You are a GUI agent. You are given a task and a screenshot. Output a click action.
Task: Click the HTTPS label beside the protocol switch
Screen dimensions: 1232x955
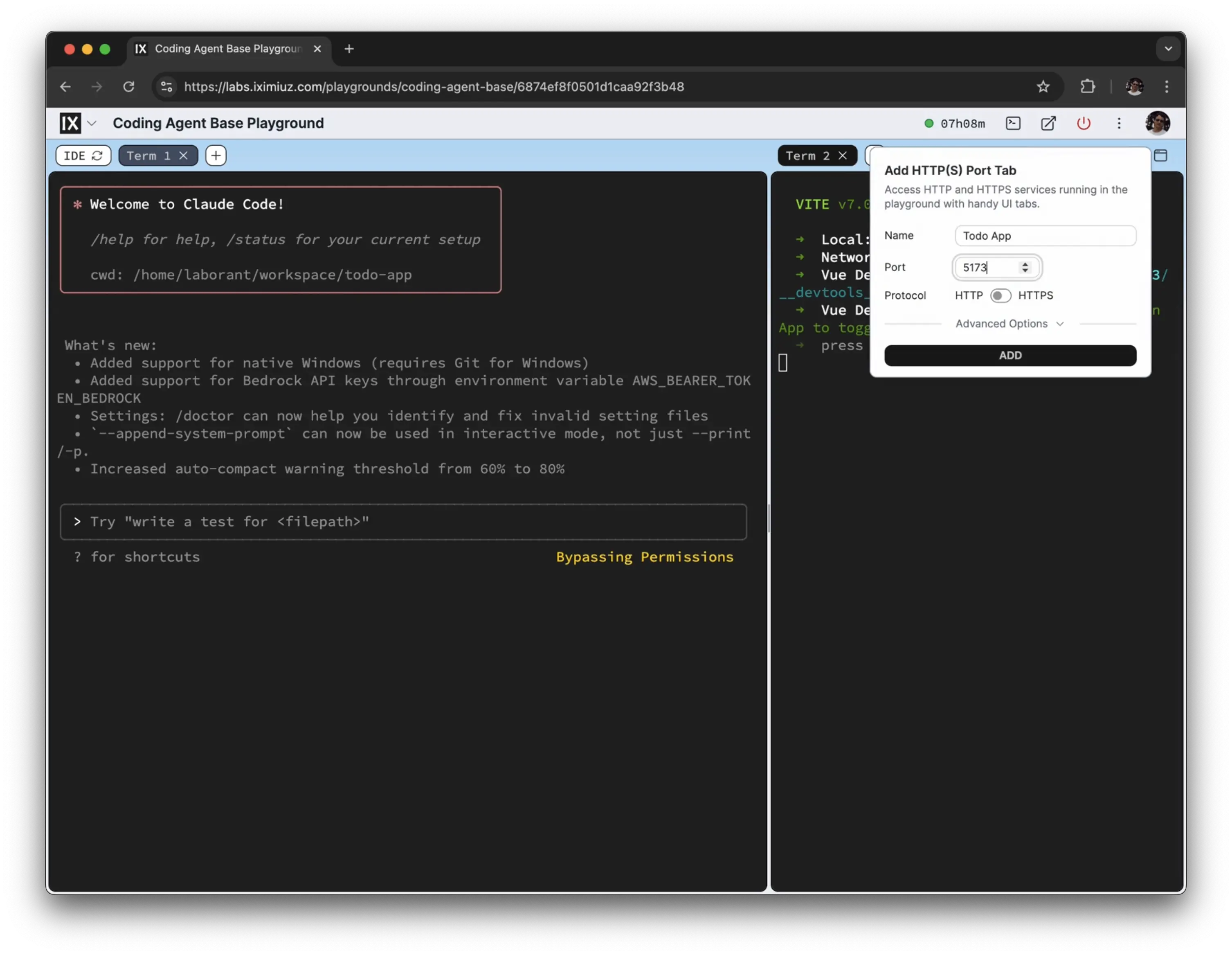click(1035, 296)
